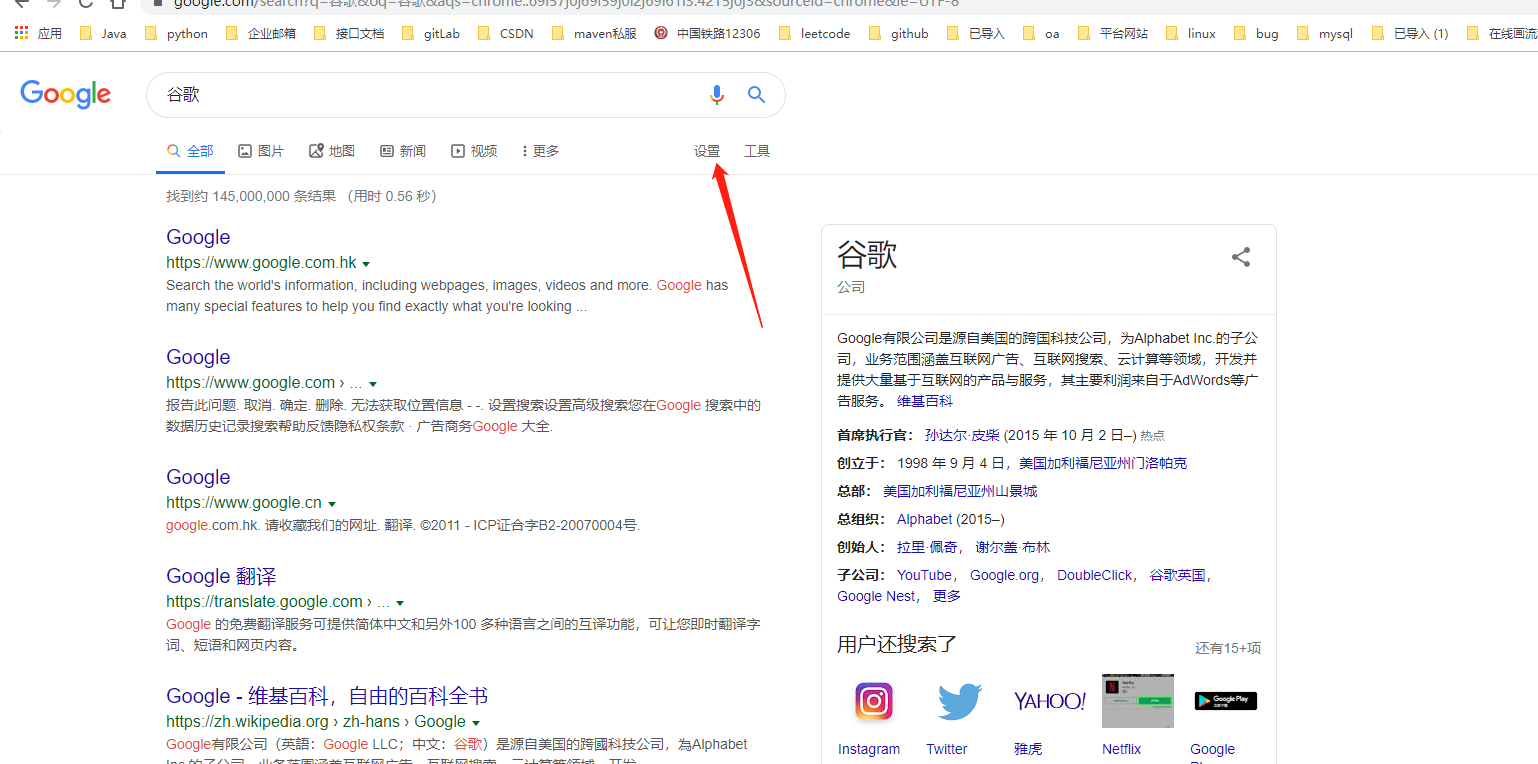Expand dropdown arrow beside www.google.com.hk
The image size is (1538, 764).
pos(366,264)
